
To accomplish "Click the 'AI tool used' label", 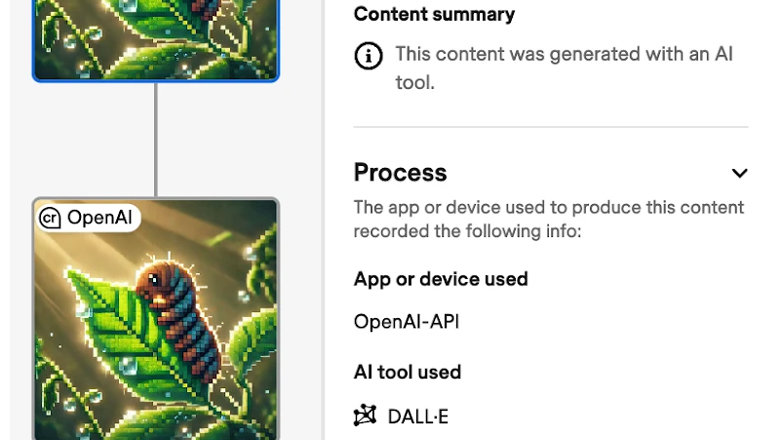I will pyautogui.click(x=407, y=372).
